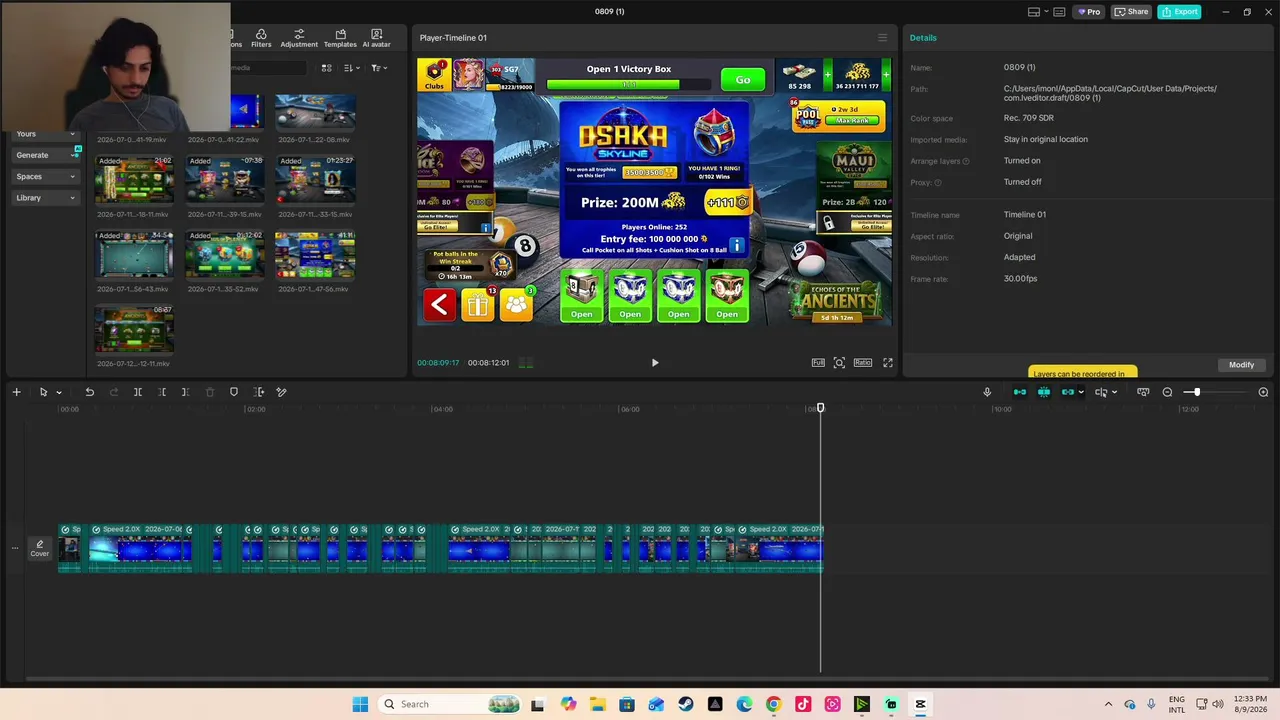This screenshot has width=1280, height=720.
Task: Select the clip thumbnail ending 22-08.mkv
Action: tap(315, 113)
